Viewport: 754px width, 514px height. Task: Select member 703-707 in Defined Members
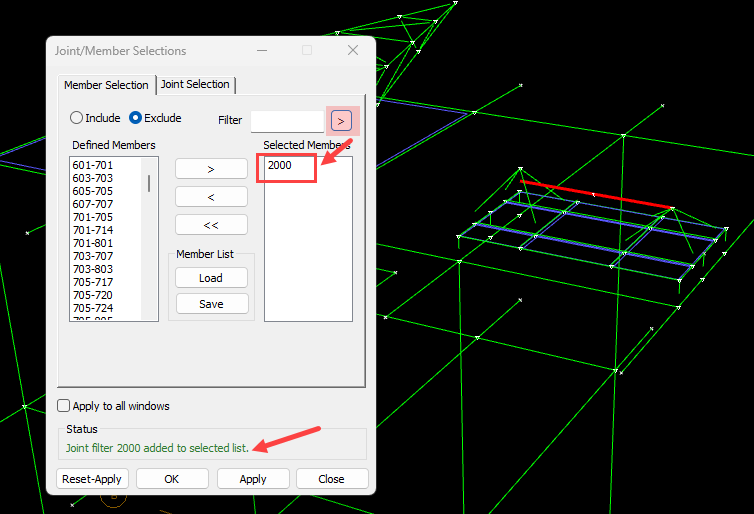pos(93,256)
